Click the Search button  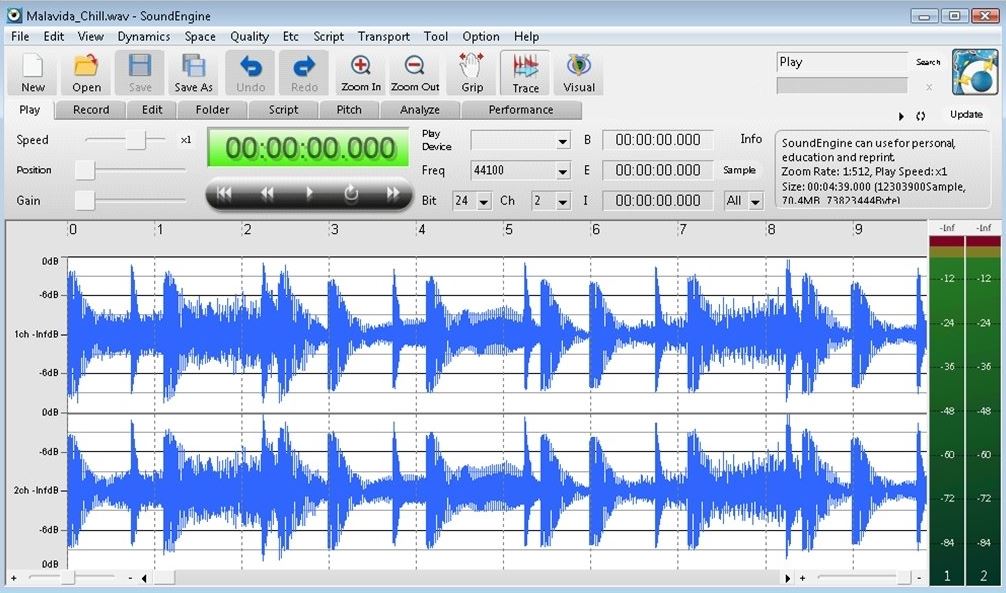click(928, 62)
